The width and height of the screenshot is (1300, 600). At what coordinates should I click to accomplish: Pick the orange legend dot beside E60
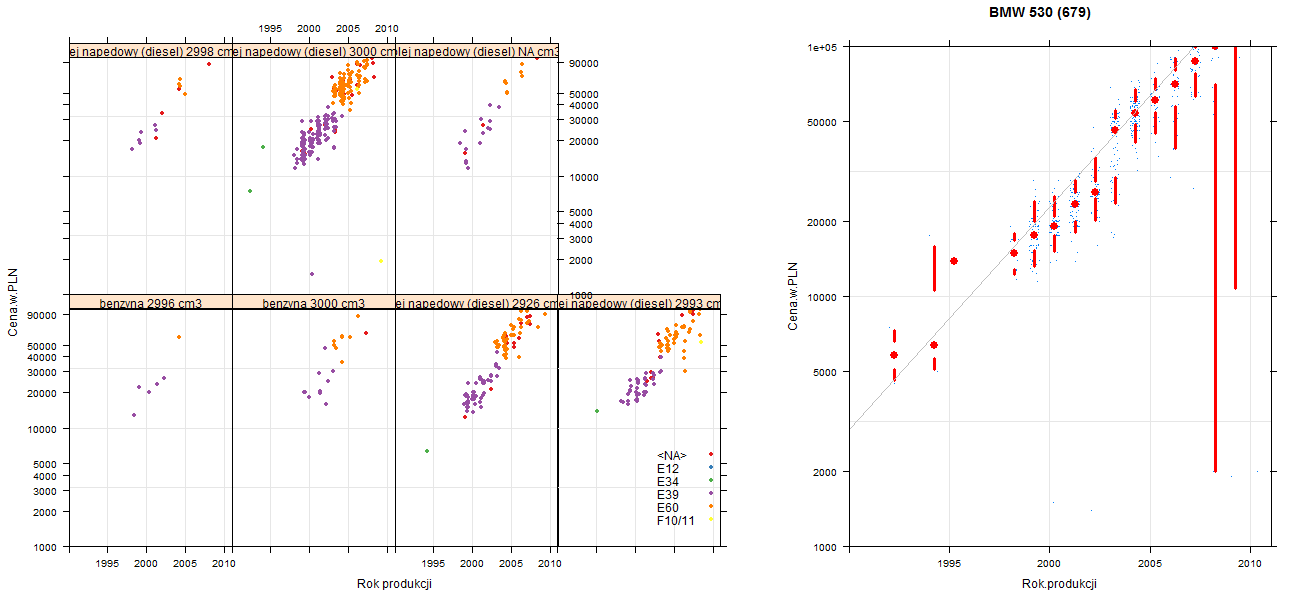[x=710, y=507]
